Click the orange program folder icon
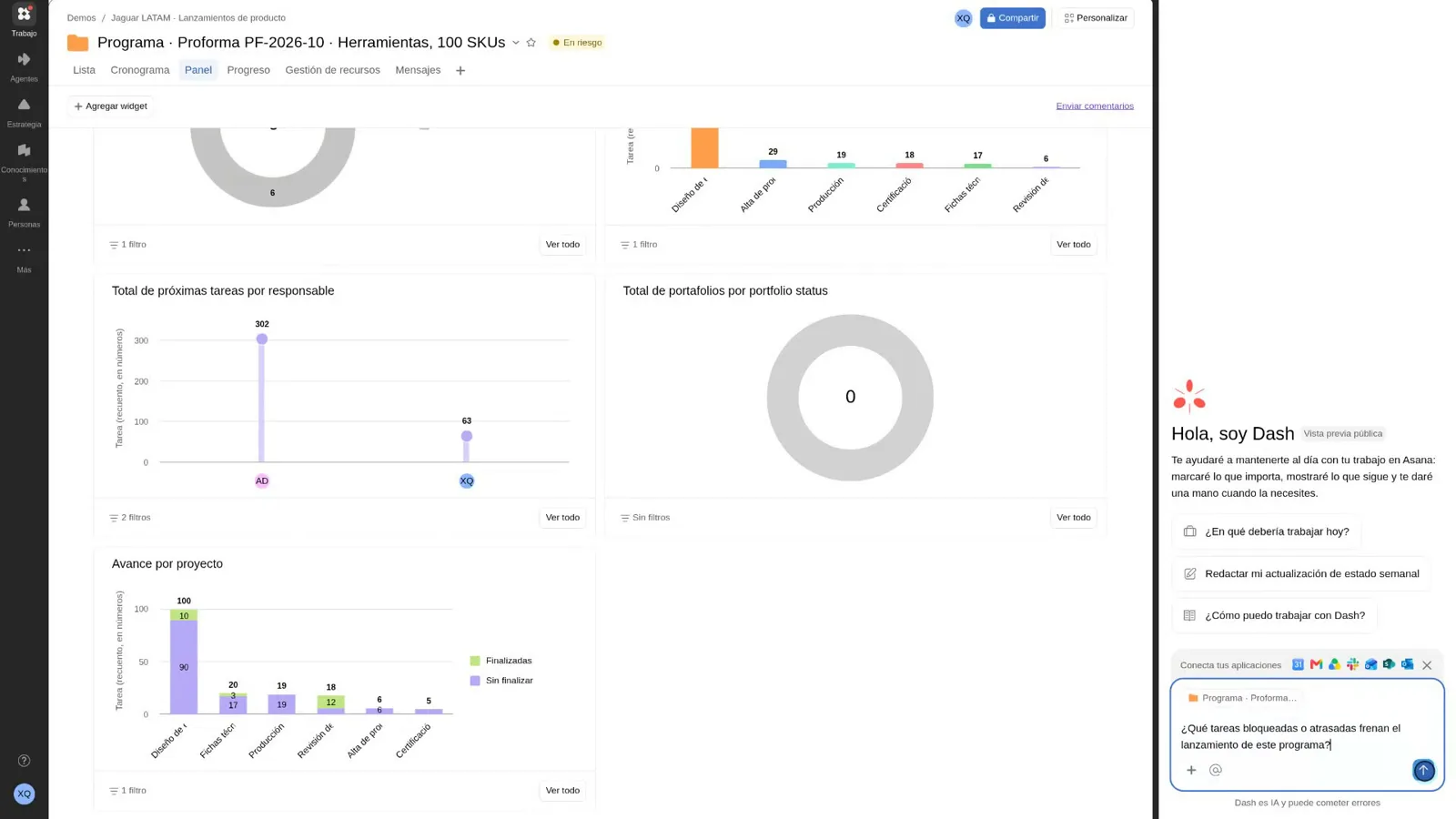The height and width of the screenshot is (819, 1456). (x=78, y=43)
